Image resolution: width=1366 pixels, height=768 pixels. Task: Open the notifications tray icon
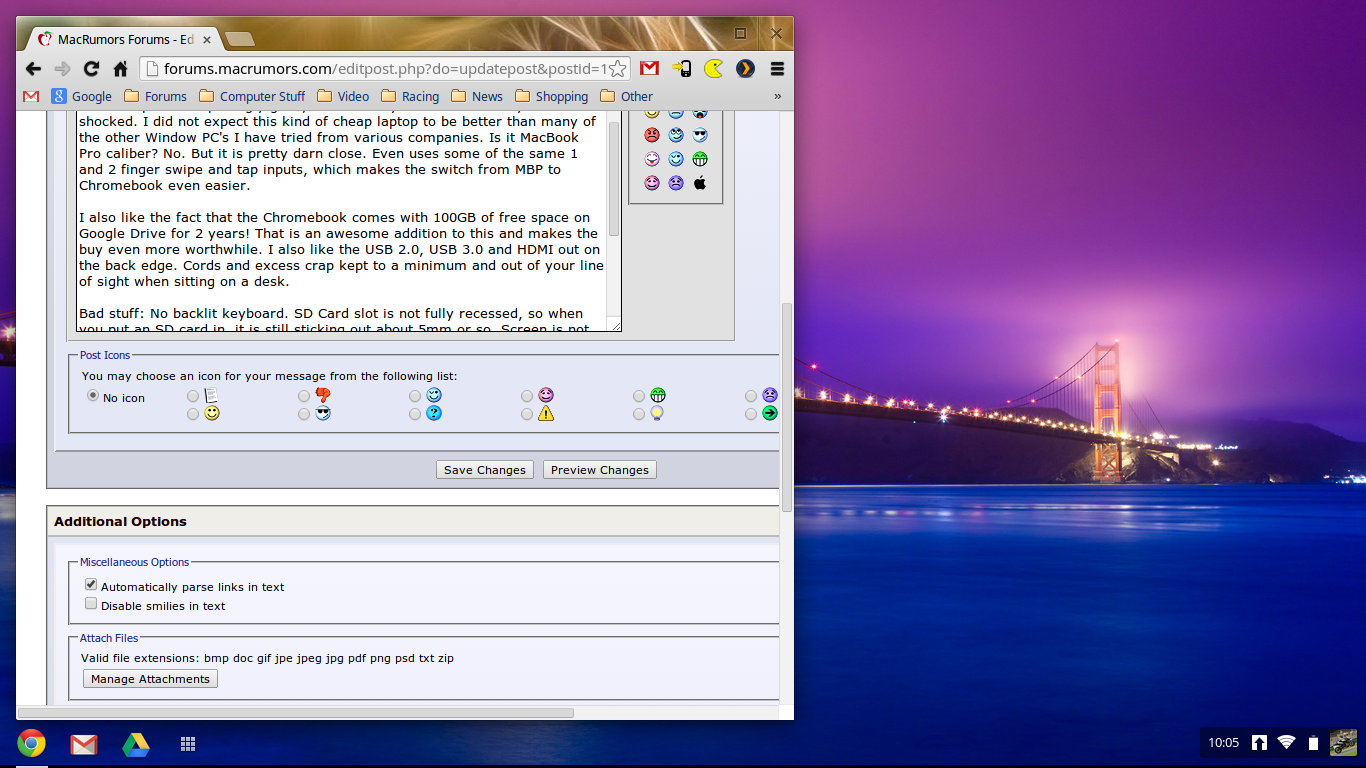pos(1260,743)
